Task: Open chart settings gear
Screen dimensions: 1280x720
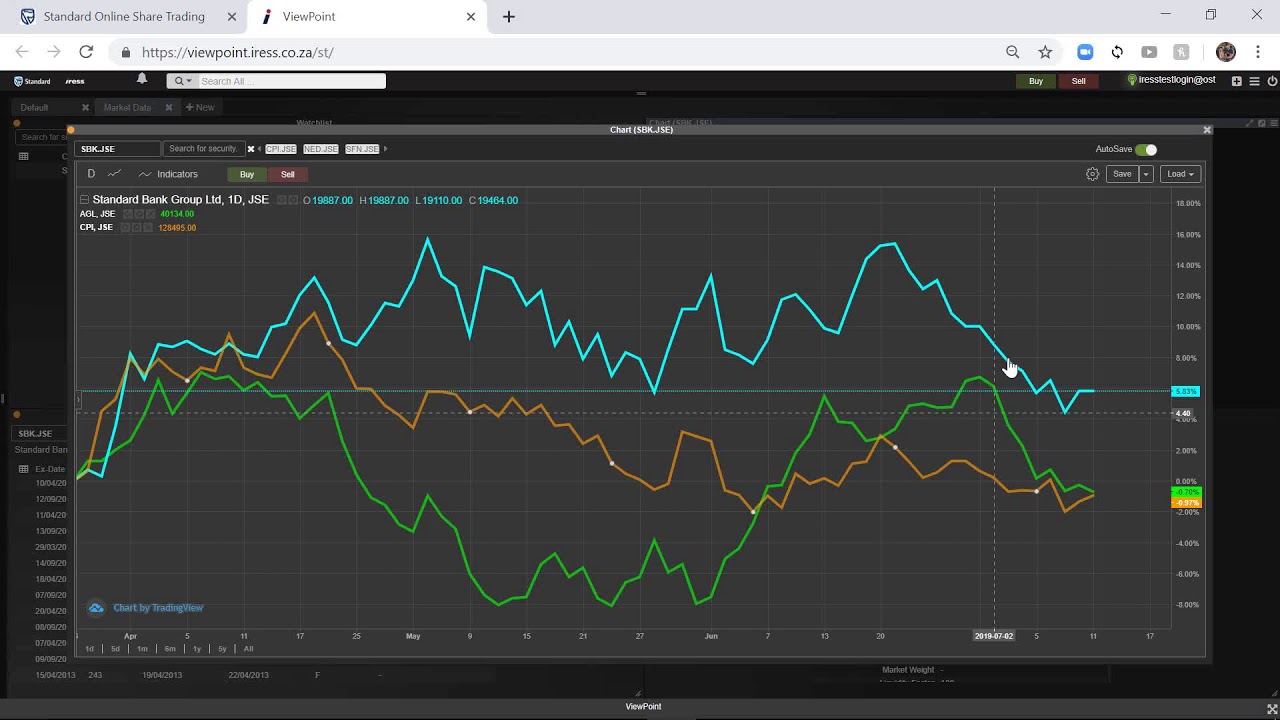Action: [1092, 174]
